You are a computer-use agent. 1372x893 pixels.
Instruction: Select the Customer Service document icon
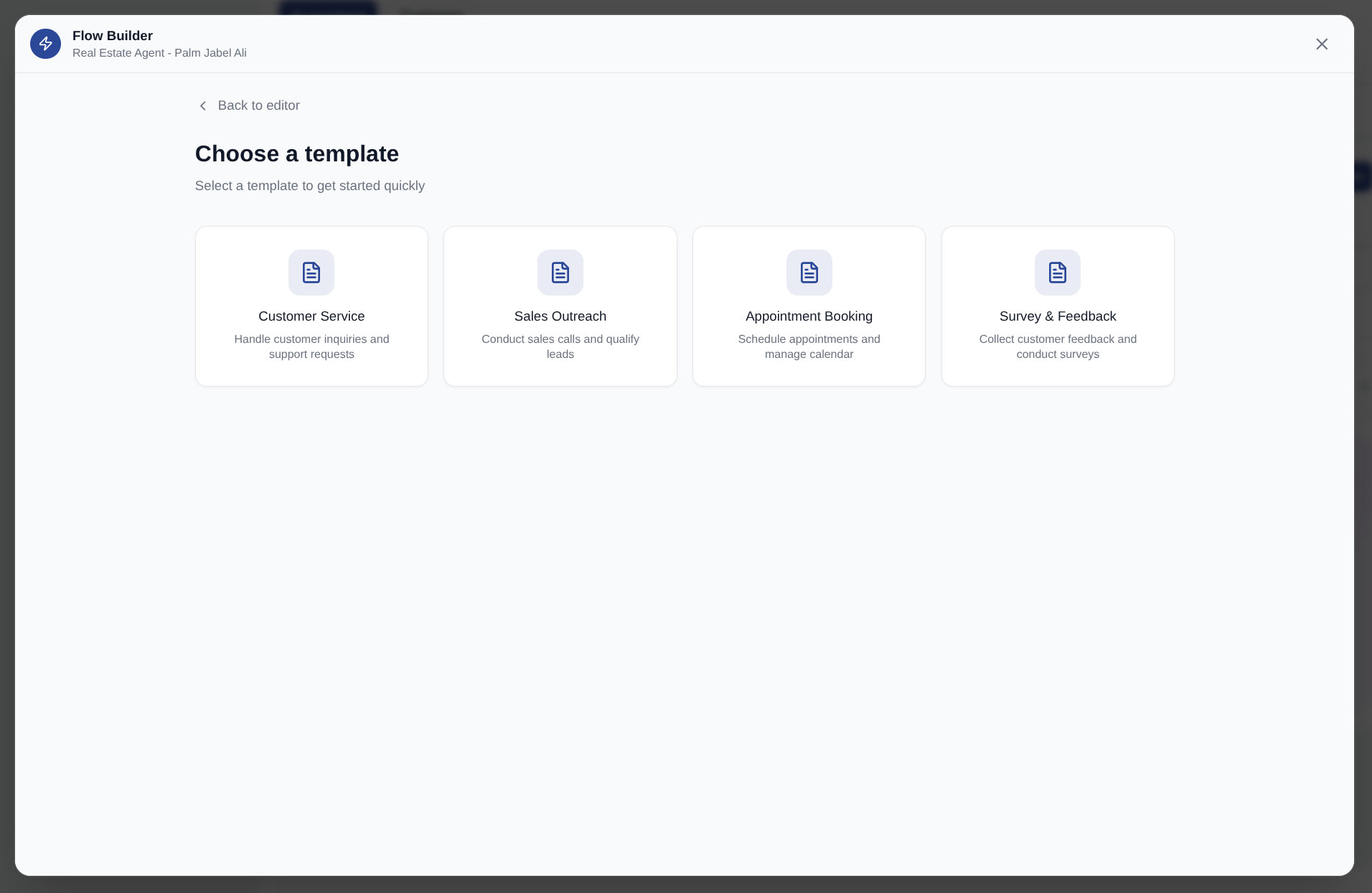tap(311, 273)
